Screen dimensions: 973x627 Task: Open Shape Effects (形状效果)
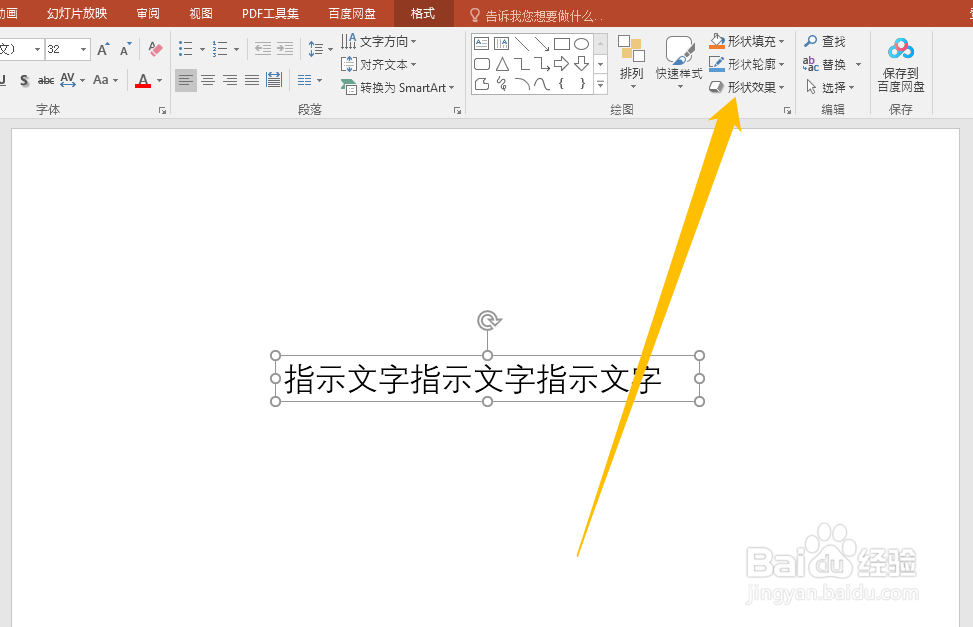coord(747,86)
